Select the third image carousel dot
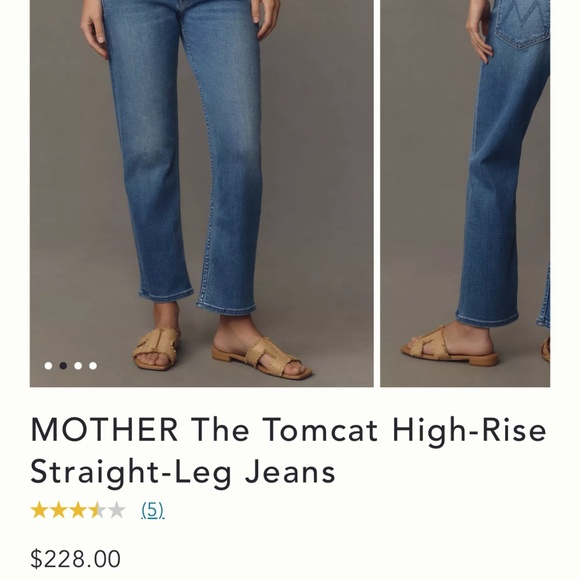The height and width of the screenshot is (580, 580). (x=78, y=366)
